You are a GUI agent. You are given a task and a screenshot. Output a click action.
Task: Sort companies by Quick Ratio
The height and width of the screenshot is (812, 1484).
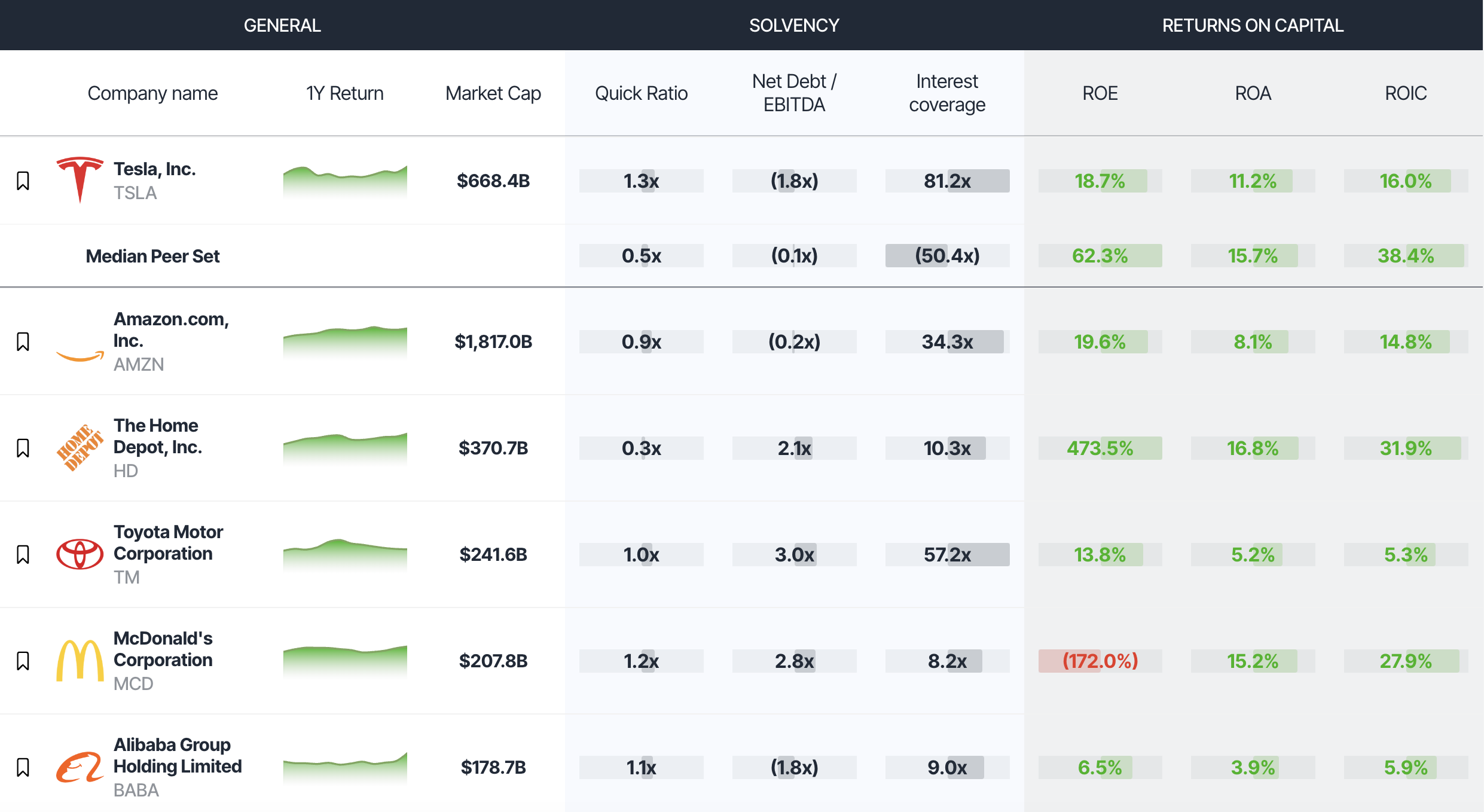point(641,93)
